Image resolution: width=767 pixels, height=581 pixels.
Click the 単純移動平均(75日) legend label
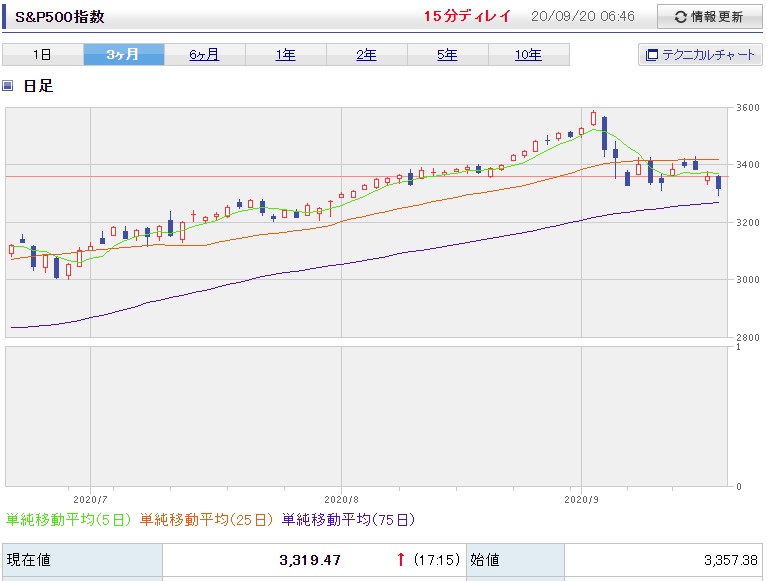click(348, 519)
